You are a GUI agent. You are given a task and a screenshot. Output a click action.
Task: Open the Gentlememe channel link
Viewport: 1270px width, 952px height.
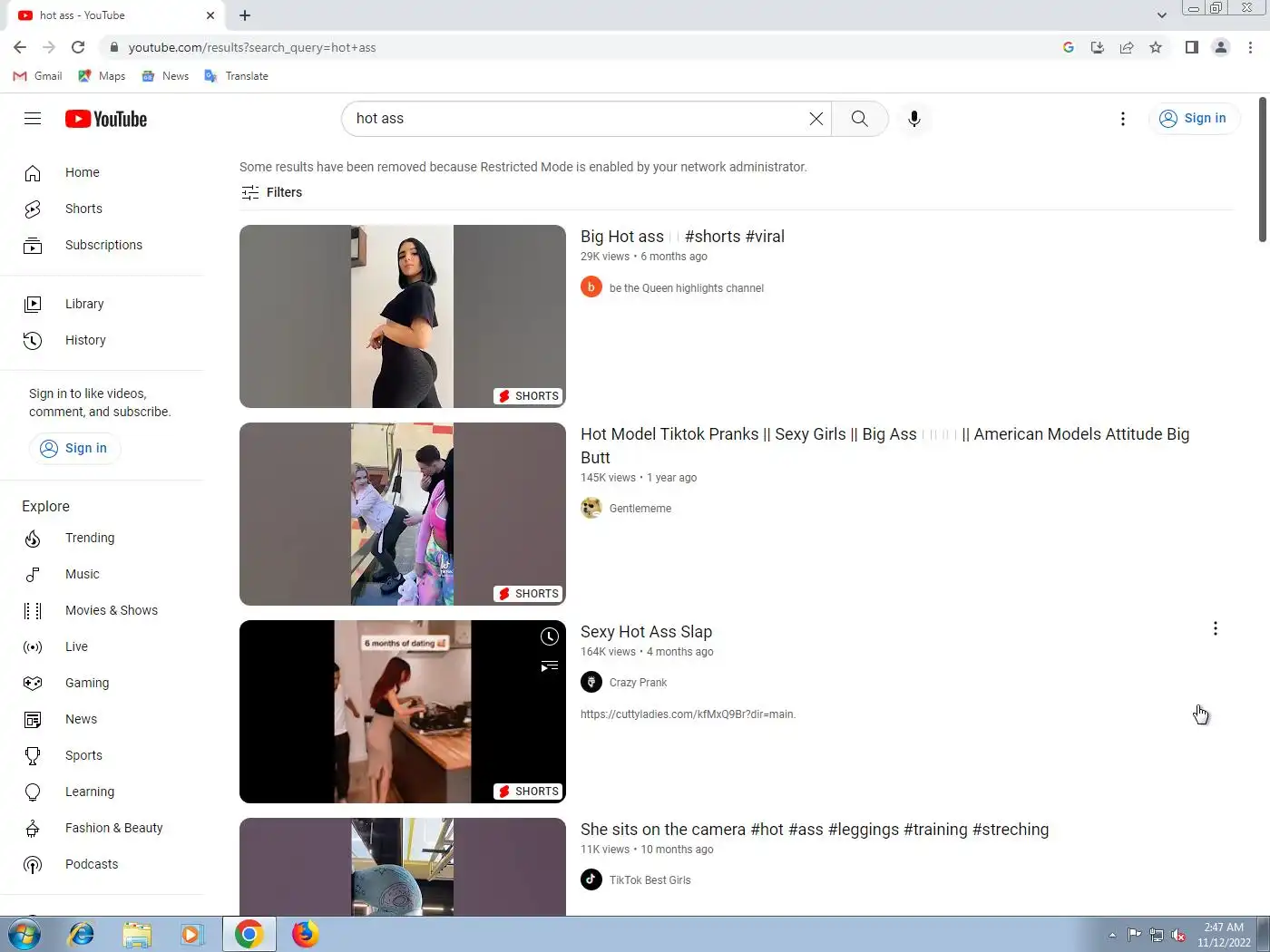(640, 509)
